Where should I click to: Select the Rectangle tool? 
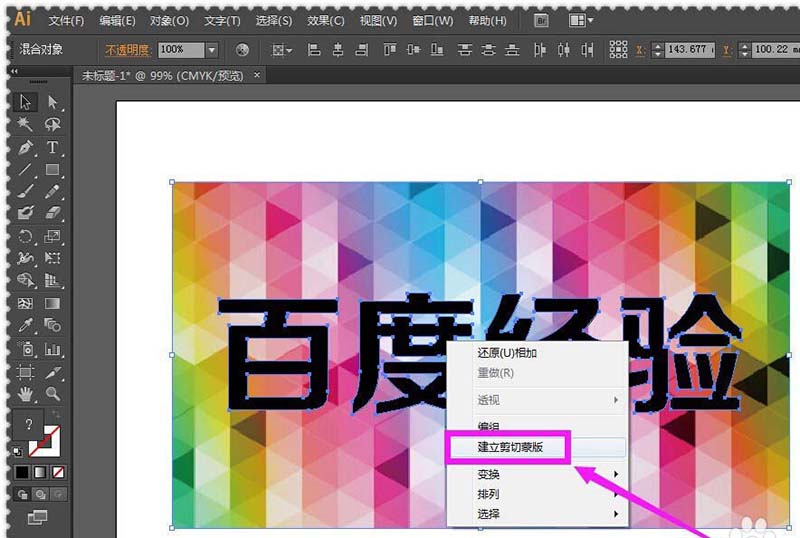53,169
